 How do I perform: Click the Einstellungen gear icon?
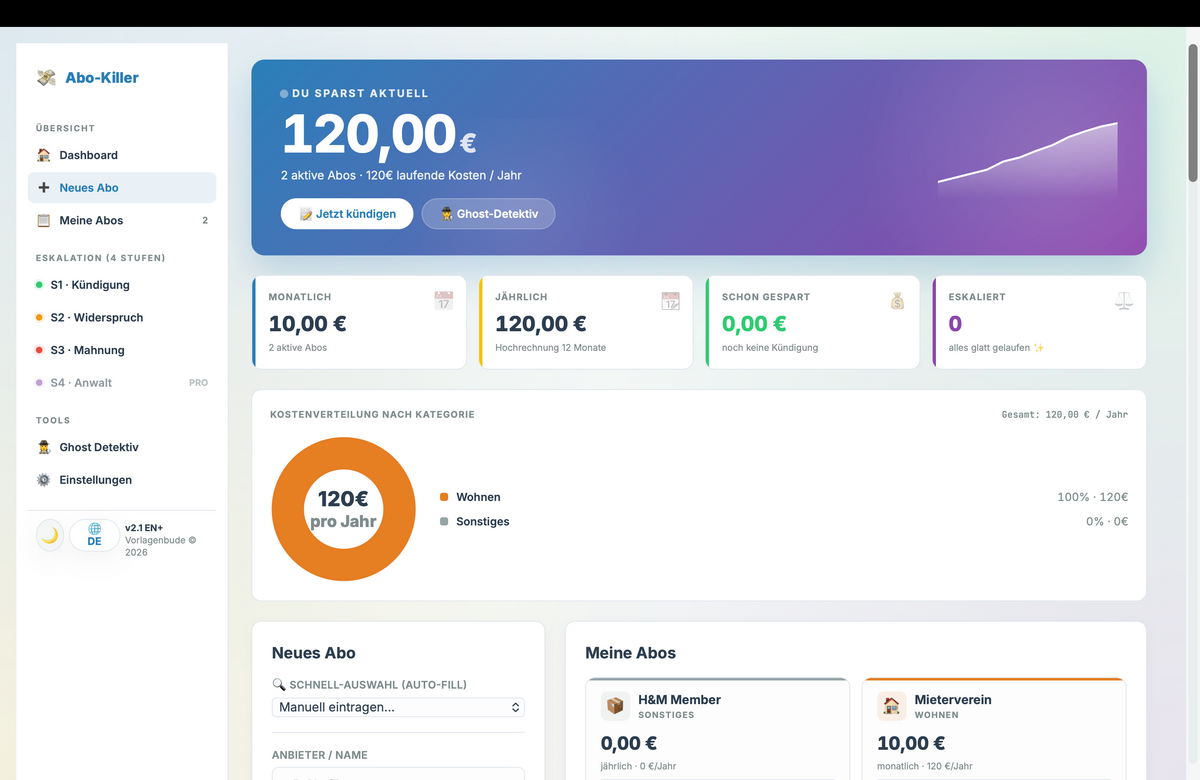[x=43, y=480]
